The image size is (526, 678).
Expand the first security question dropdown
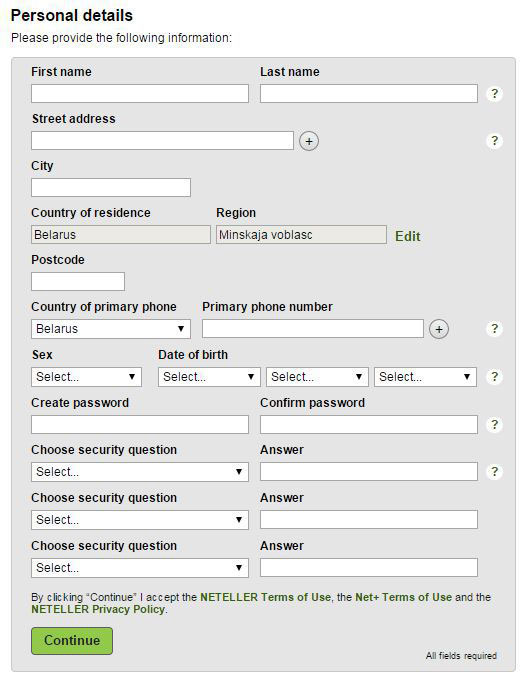(x=140, y=472)
